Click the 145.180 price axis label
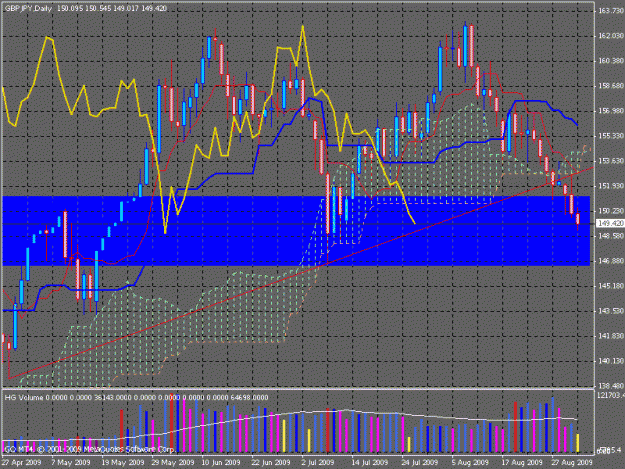 click(611, 286)
